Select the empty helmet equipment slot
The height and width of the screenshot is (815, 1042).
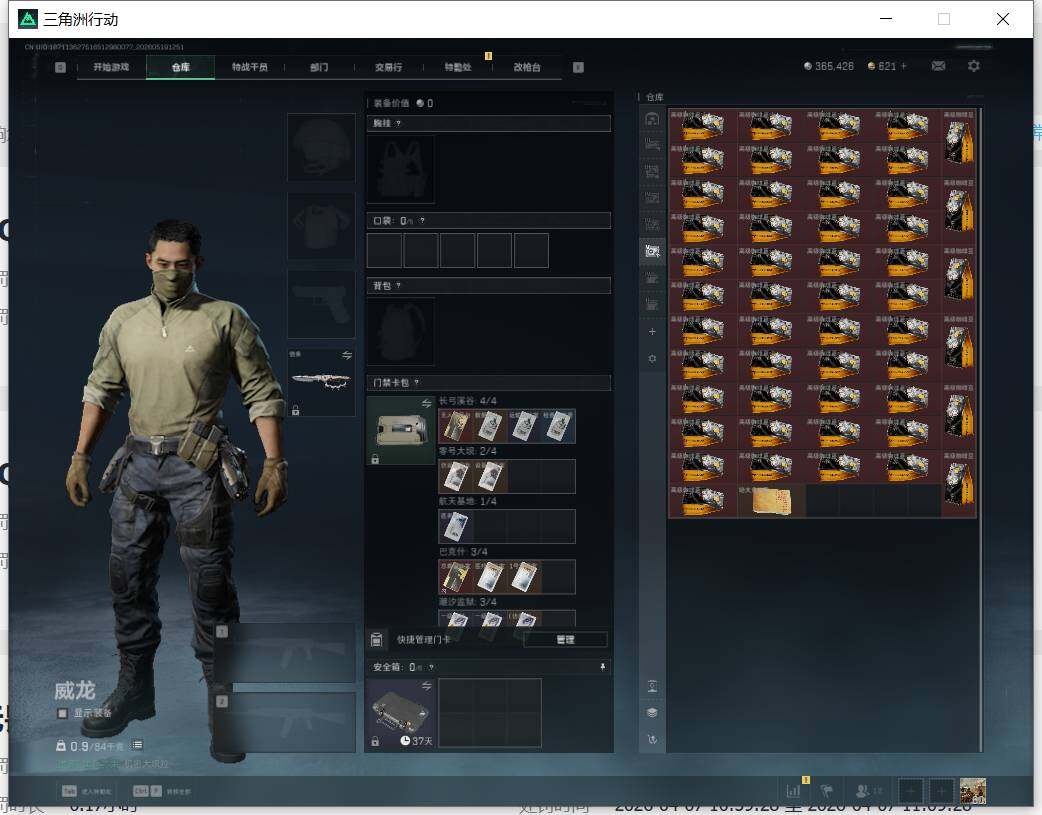(321, 147)
